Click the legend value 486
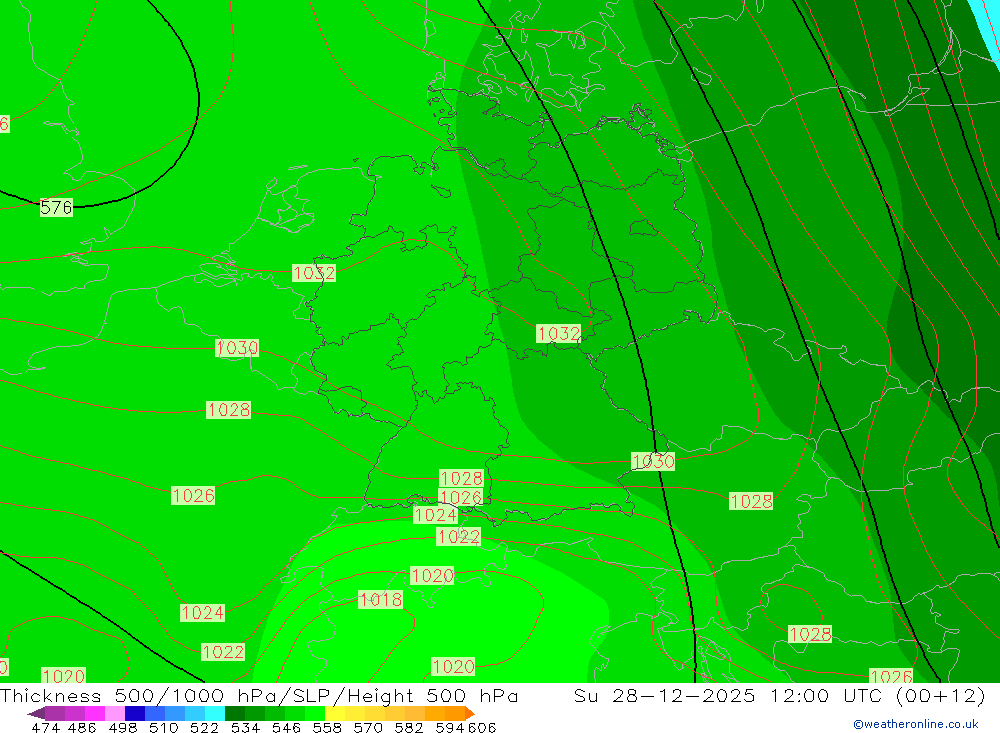1000x733 pixels. click(x=82, y=727)
